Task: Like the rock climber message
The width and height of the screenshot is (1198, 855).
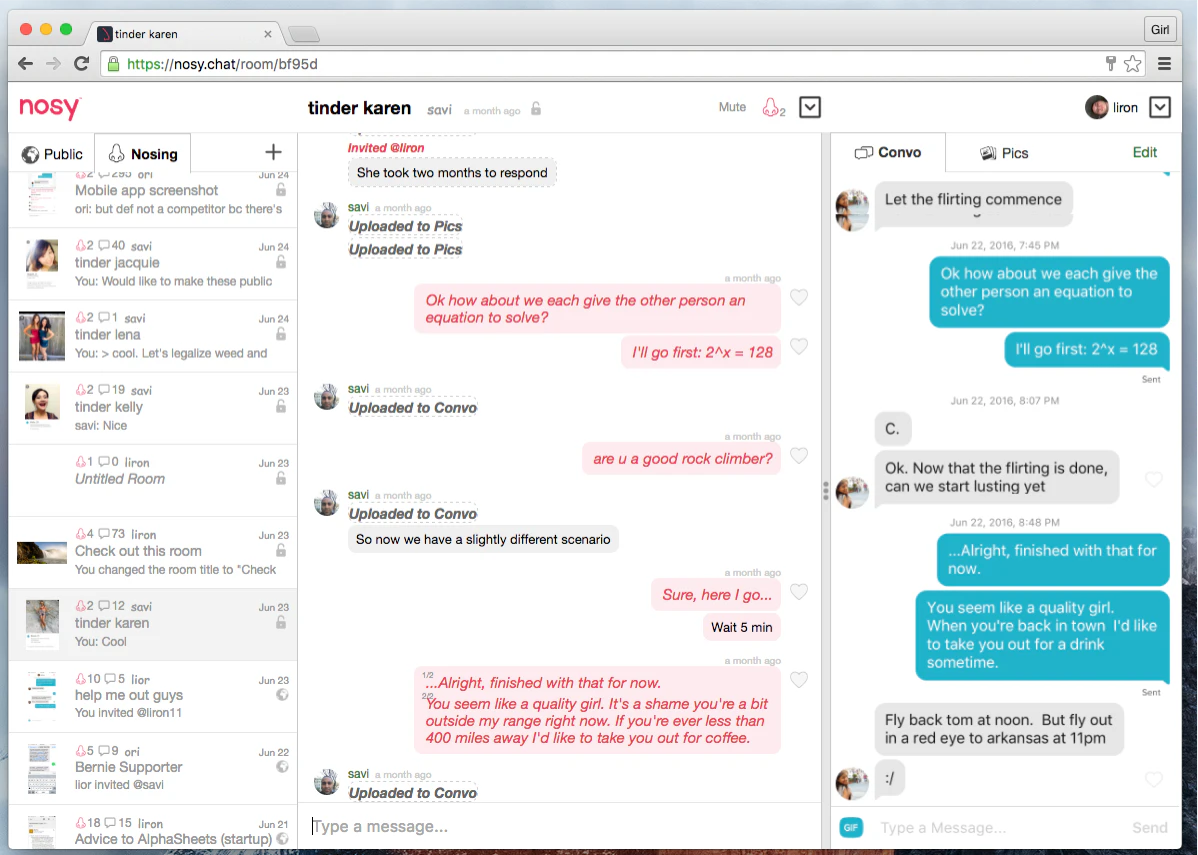Action: pos(798,456)
